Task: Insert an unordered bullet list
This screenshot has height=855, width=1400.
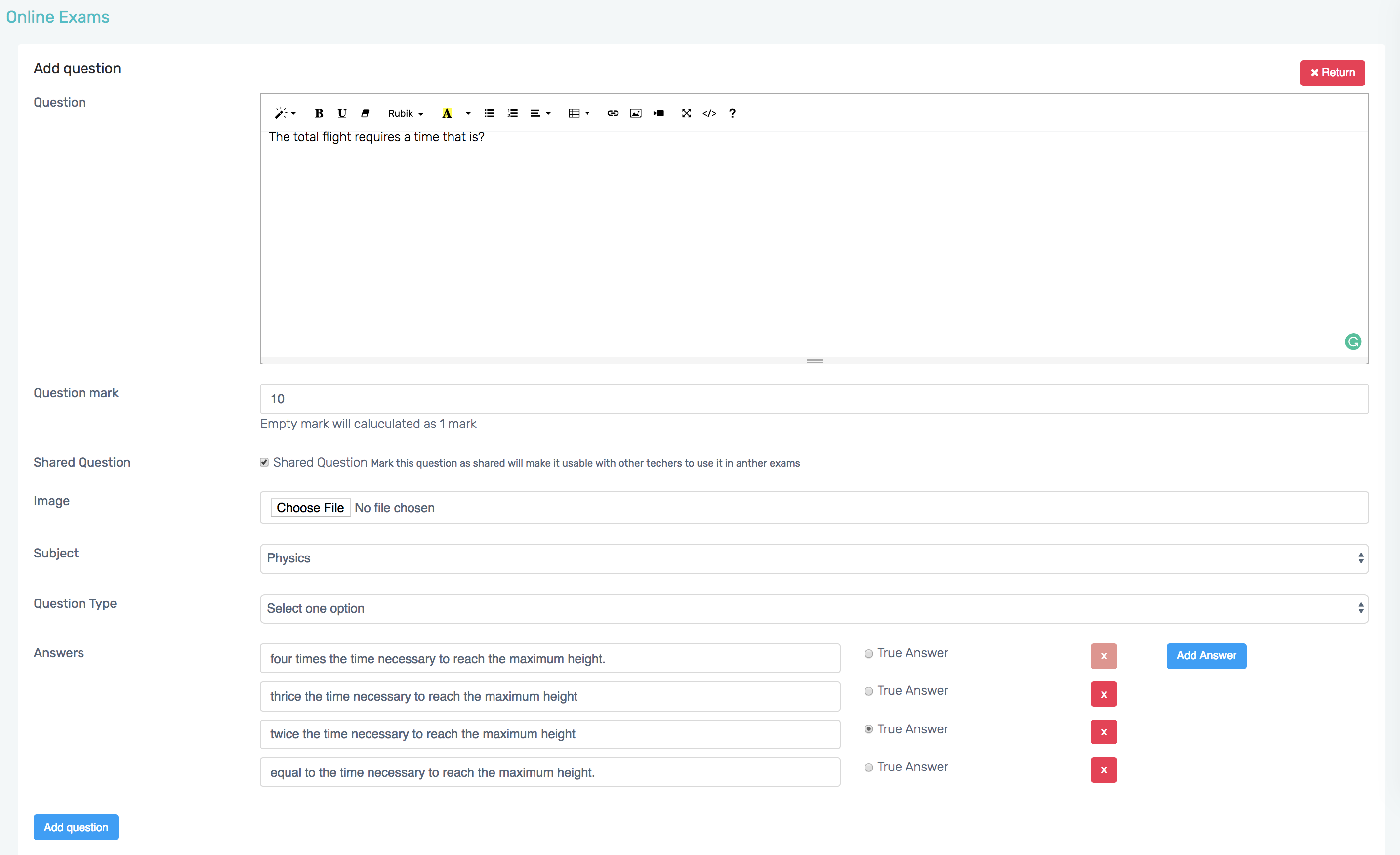Action: coord(489,113)
